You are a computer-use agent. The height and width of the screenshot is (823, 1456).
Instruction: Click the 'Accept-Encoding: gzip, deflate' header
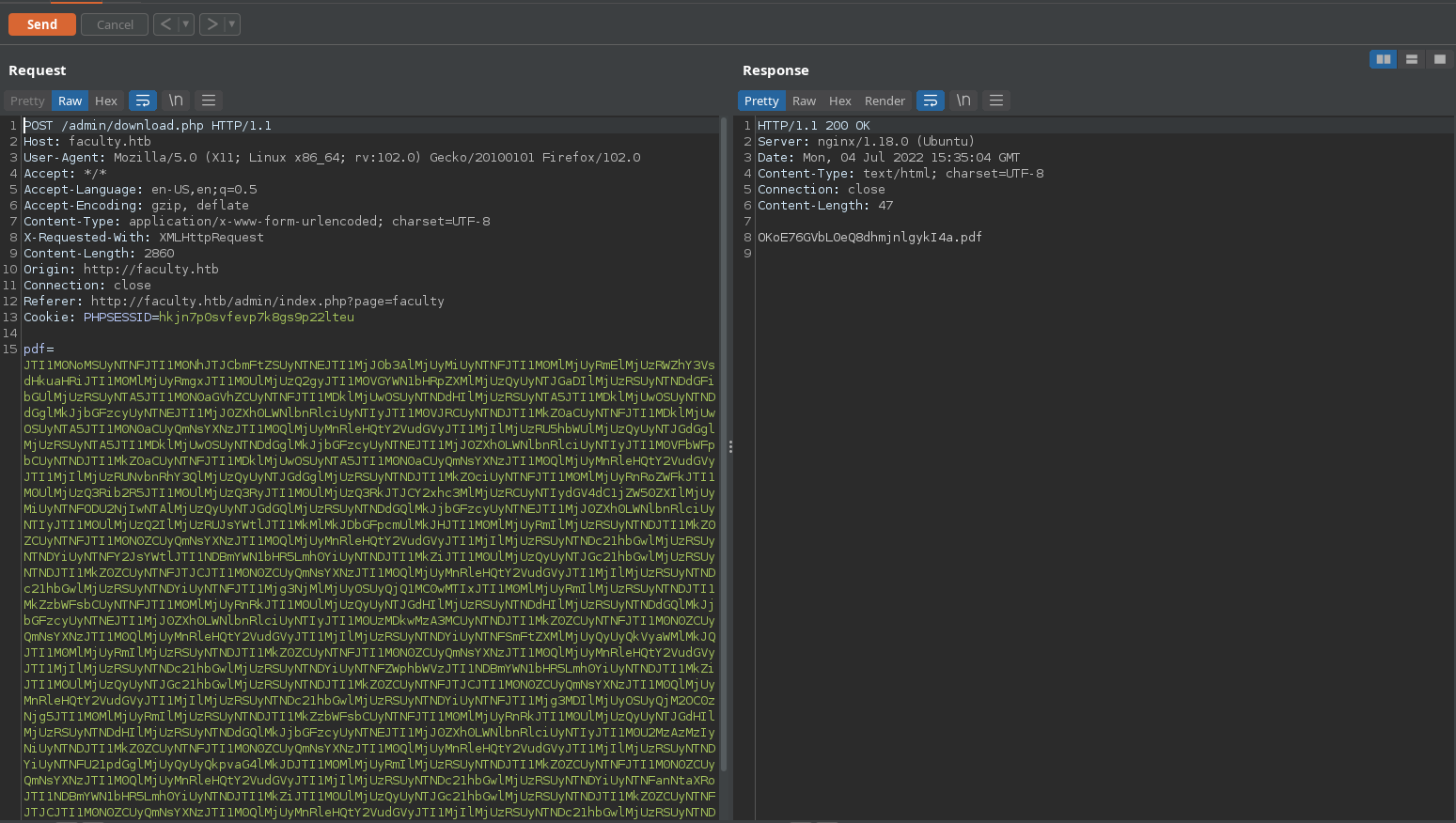click(x=136, y=205)
